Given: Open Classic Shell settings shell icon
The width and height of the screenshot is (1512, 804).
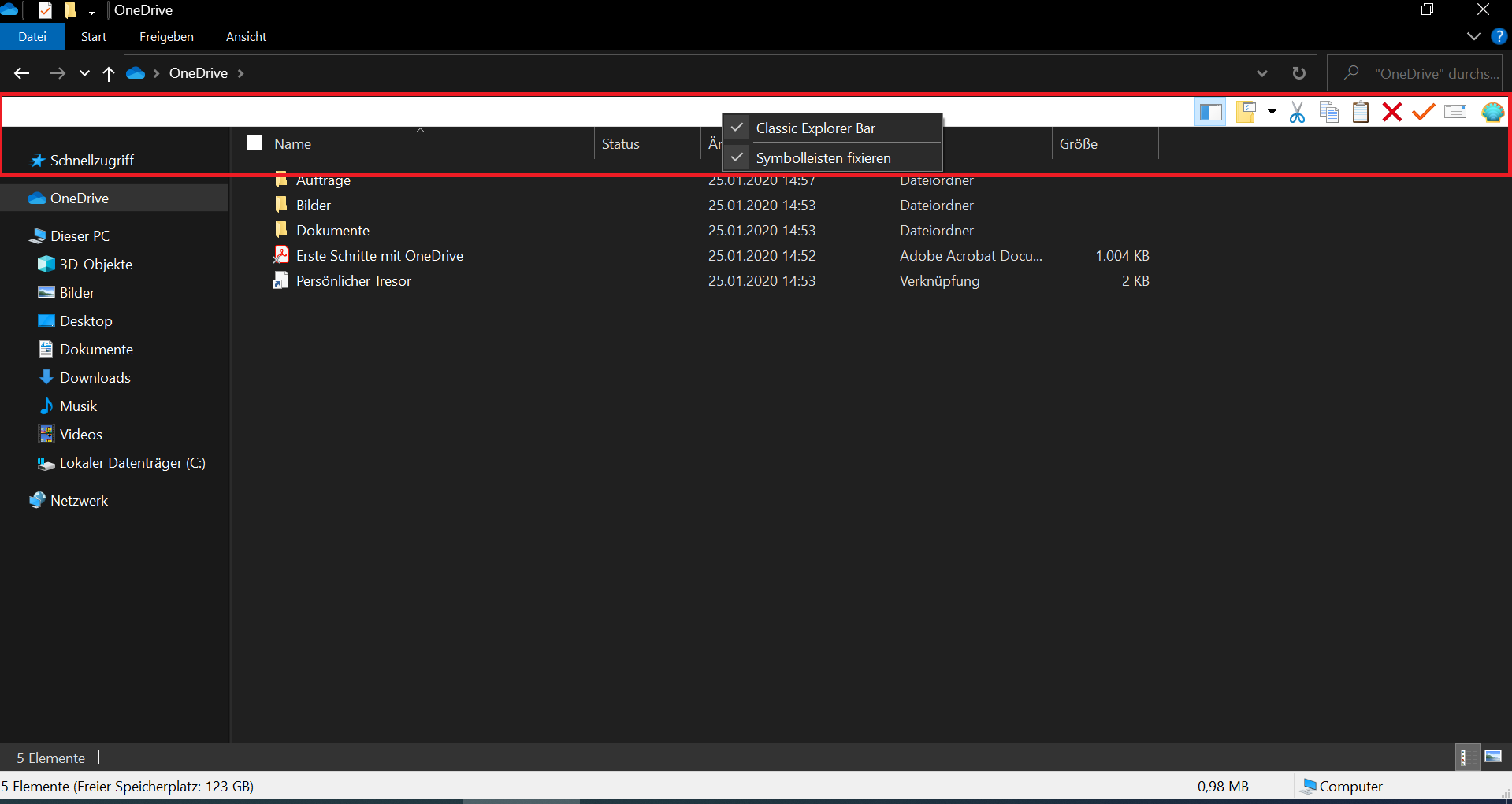Looking at the screenshot, I should 1492,112.
